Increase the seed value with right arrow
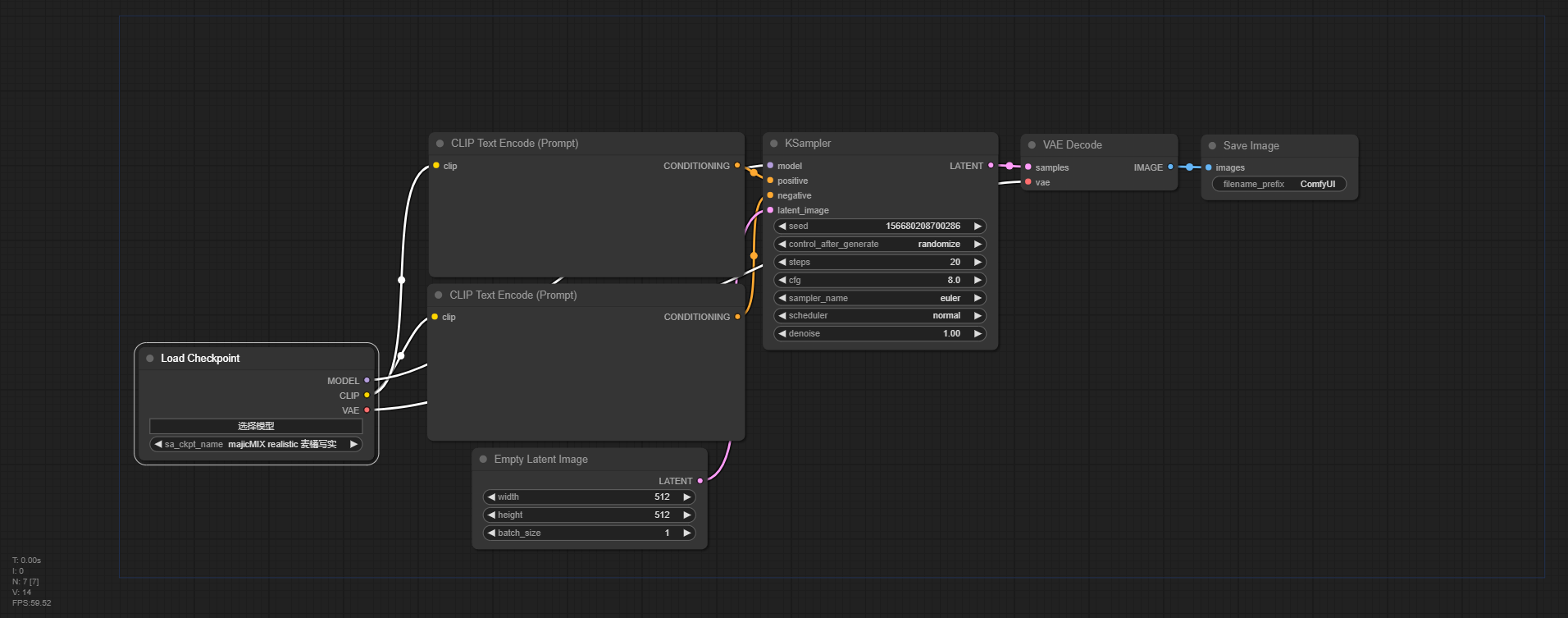 point(978,227)
